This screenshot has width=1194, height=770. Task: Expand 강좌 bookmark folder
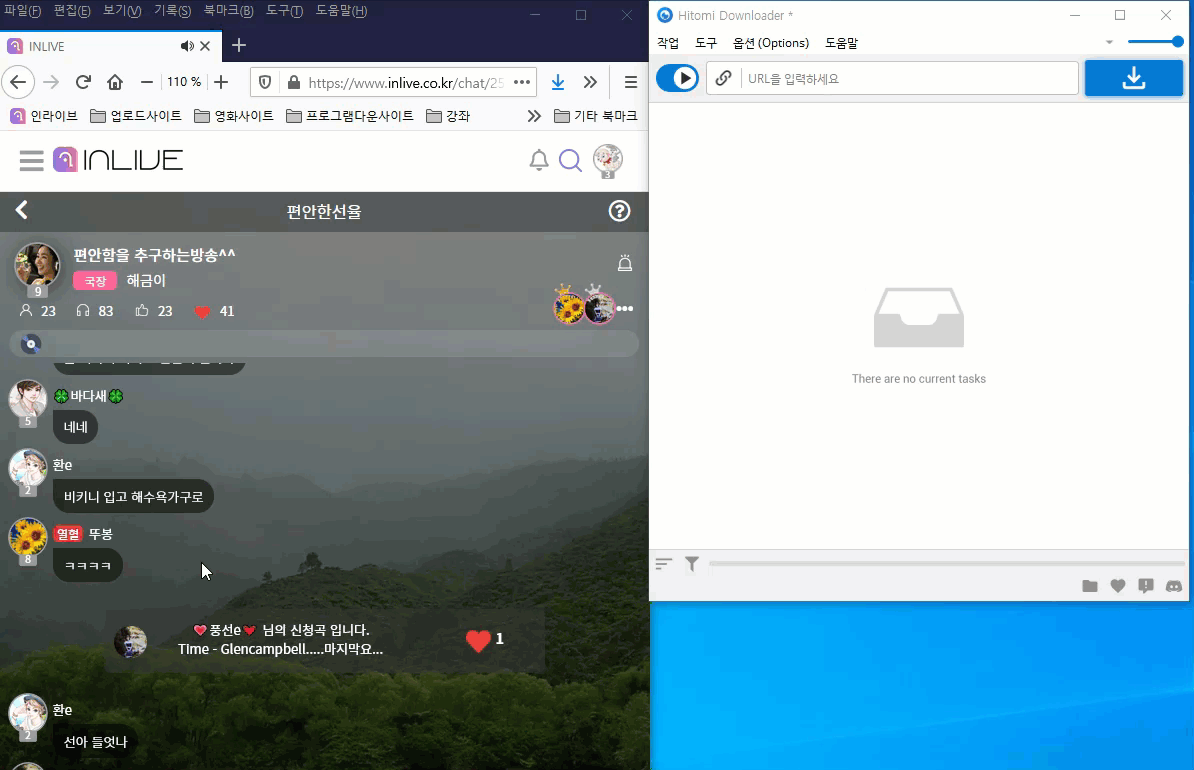tap(448, 116)
